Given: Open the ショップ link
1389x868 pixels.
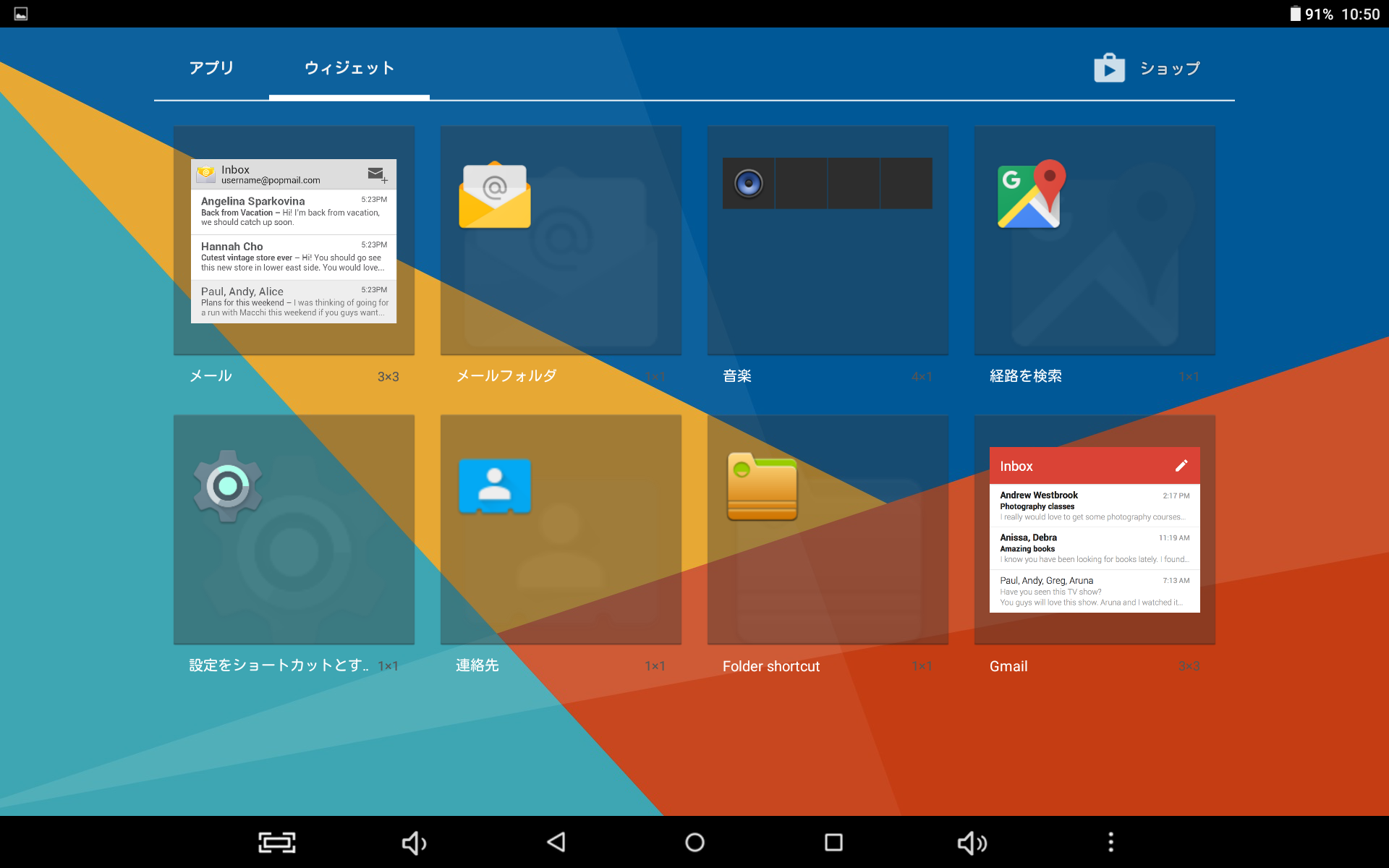Looking at the screenshot, I should 1169,69.
